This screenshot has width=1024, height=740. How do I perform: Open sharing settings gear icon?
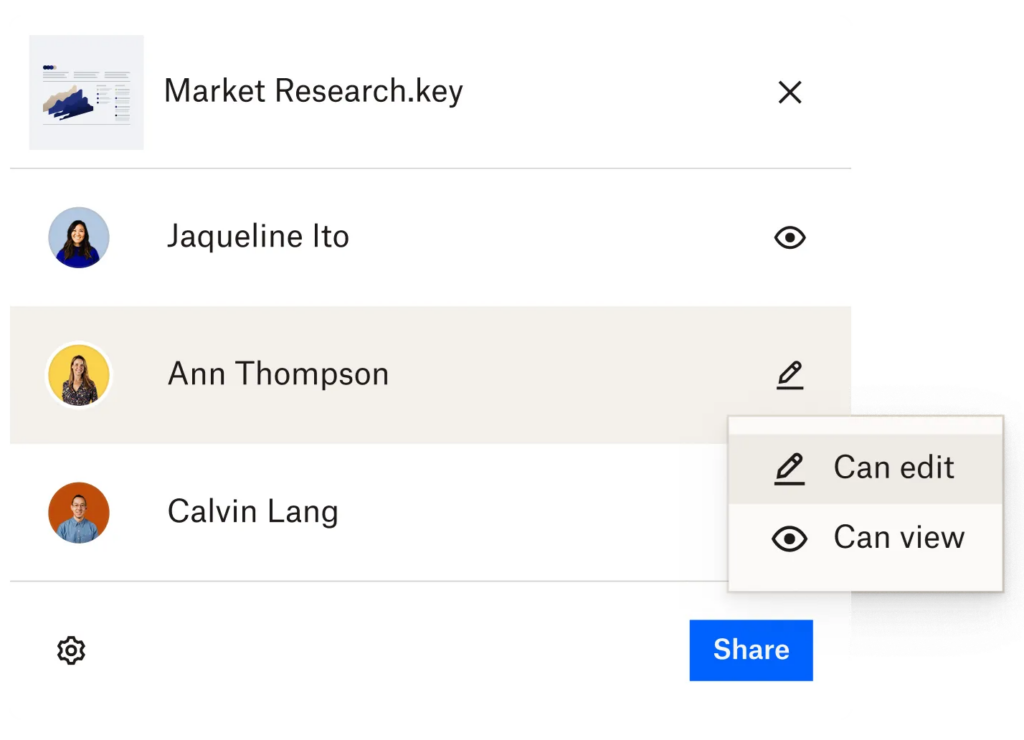point(71,651)
